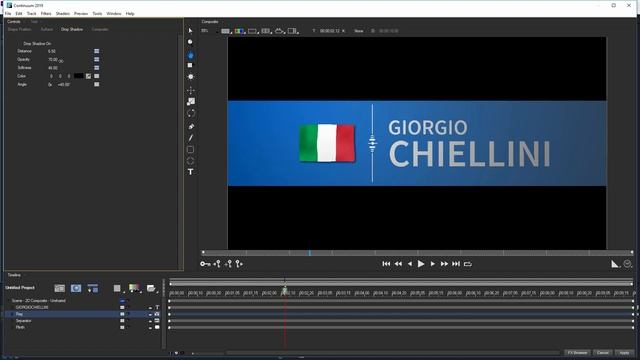The height and width of the screenshot is (360, 640).
Task: Choose the ellipse shape tool
Action: click(x=190, y=161)
